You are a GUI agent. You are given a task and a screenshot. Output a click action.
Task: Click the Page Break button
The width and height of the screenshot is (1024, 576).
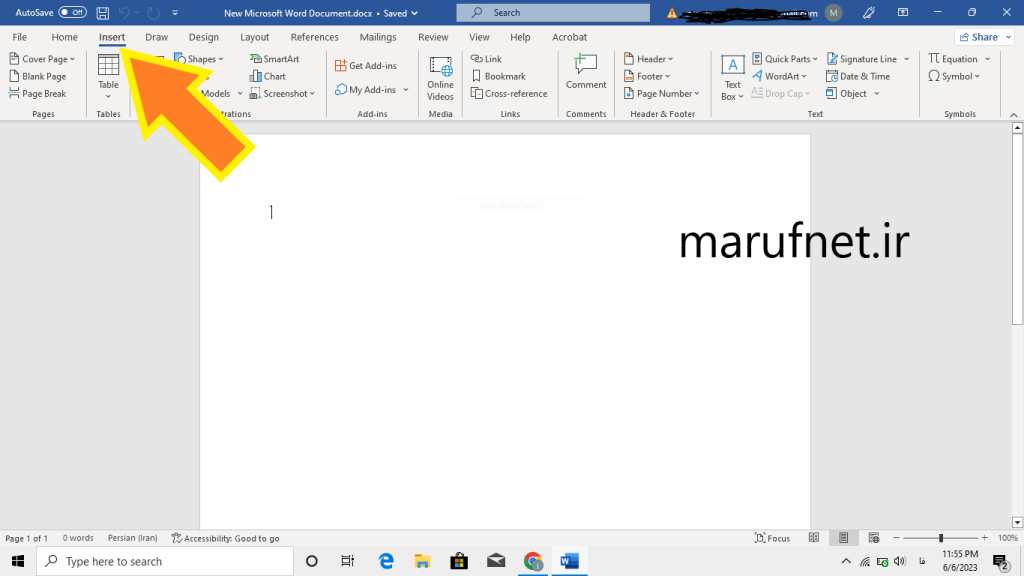point(38,93)
